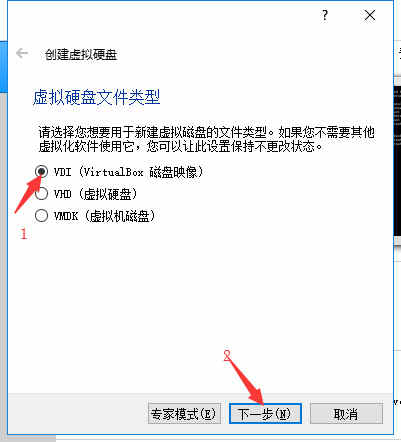
Task: Open help with the question mark icon
Action: point(325,15)
